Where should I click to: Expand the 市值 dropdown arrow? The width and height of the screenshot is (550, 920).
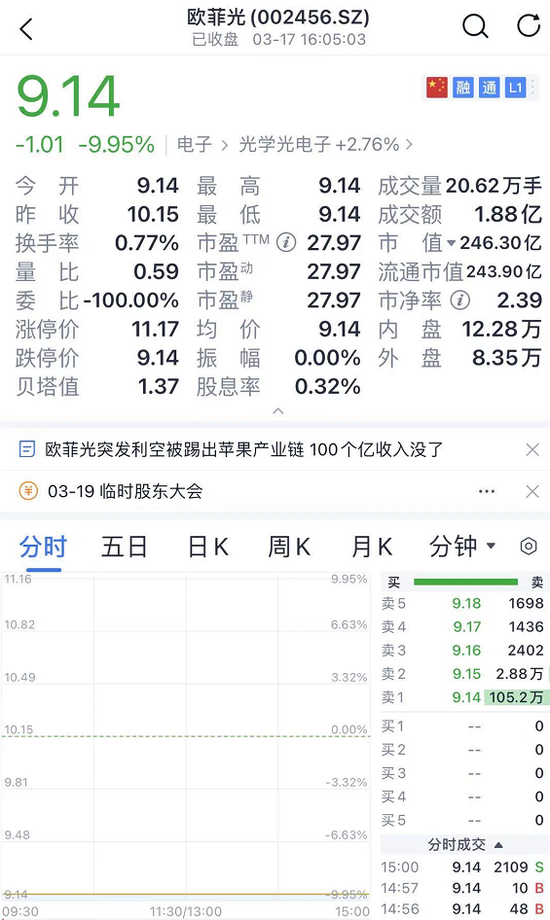coord(451,243)
